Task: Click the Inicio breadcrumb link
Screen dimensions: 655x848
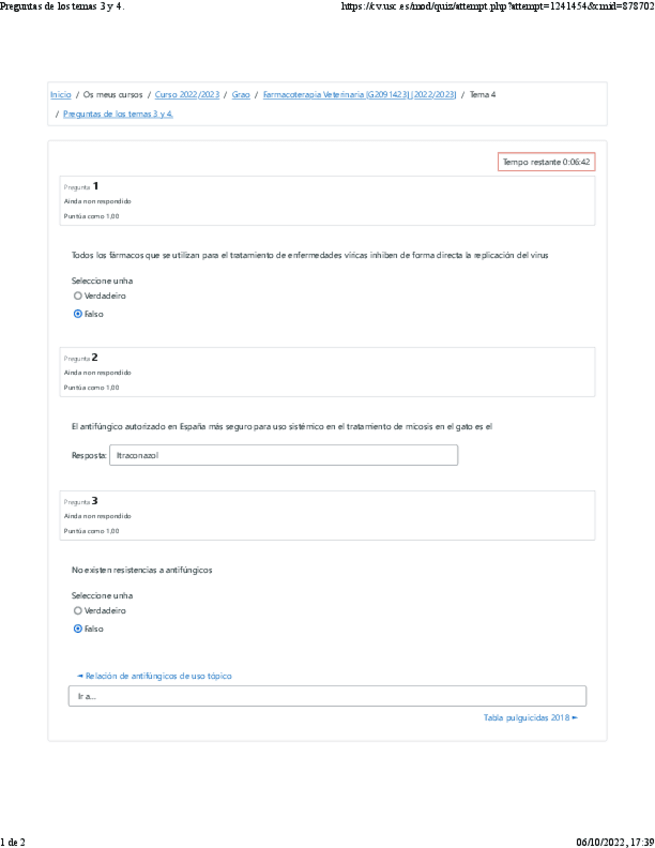Action: [x=60, y=94]
